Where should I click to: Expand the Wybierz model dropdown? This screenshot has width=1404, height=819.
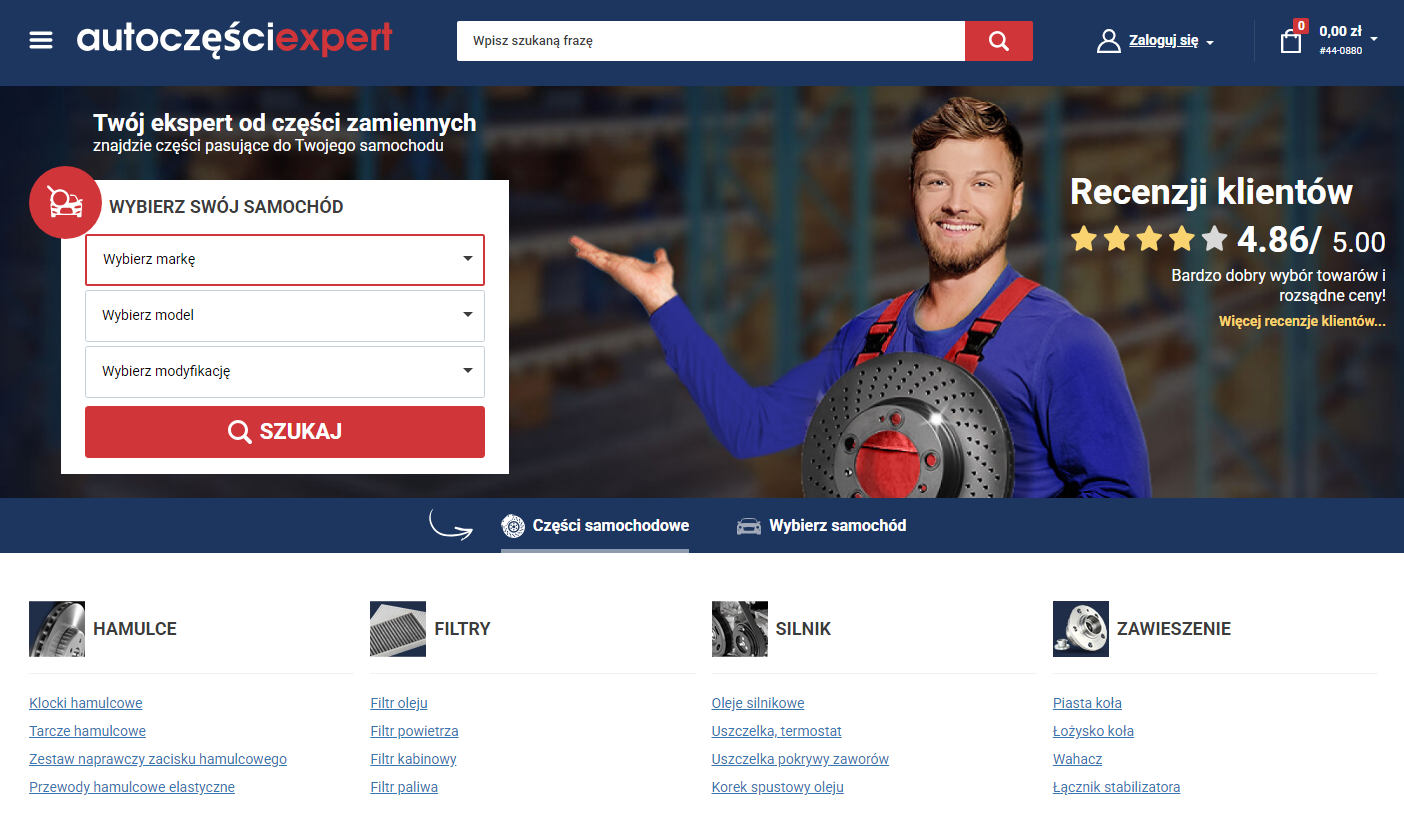[x=285, y=316]
